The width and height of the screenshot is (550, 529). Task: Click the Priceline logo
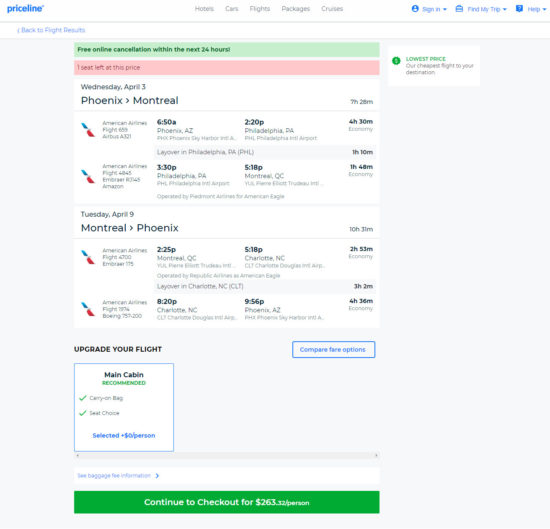(26, 8)
